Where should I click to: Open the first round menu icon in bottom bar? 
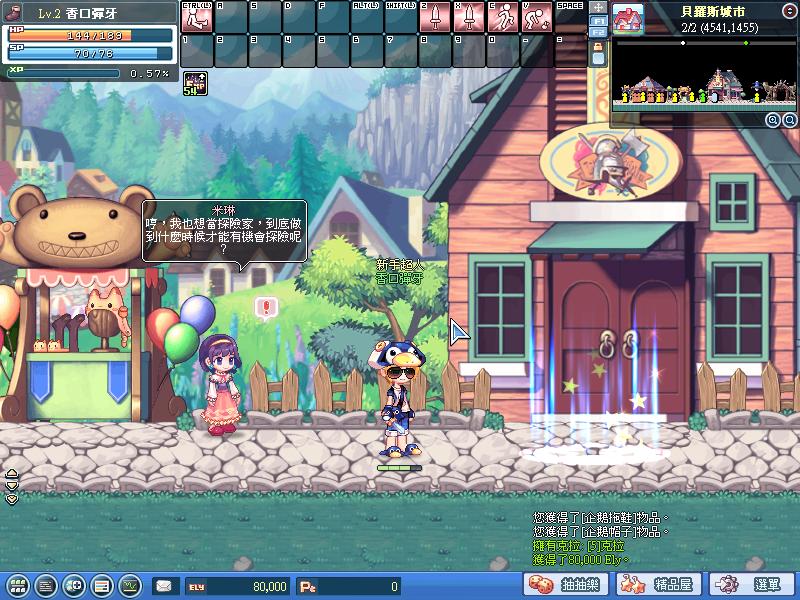[x=18, y=585]
